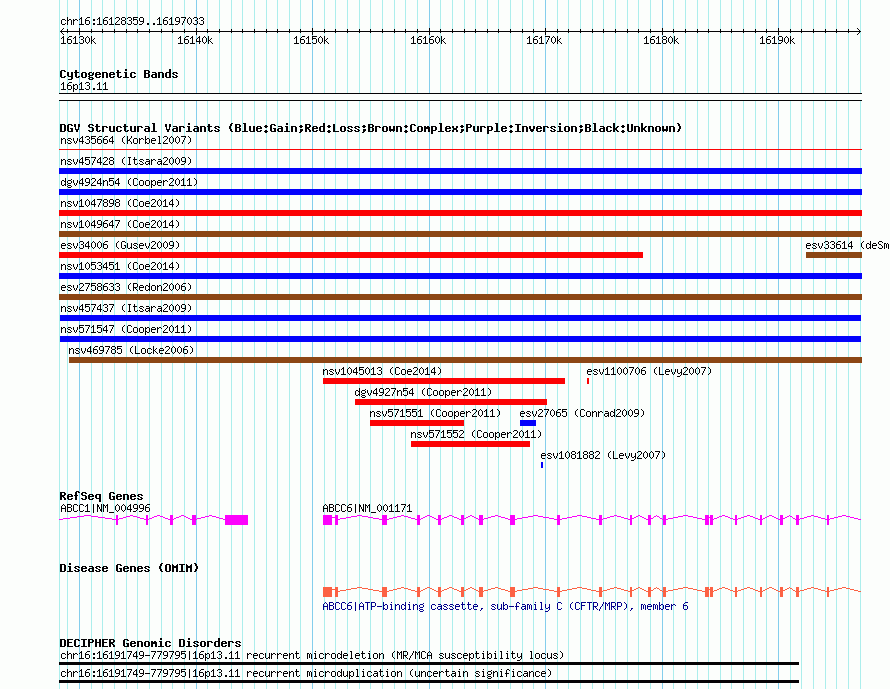Select the ABCC1|NM_004996 gene label

105,508
